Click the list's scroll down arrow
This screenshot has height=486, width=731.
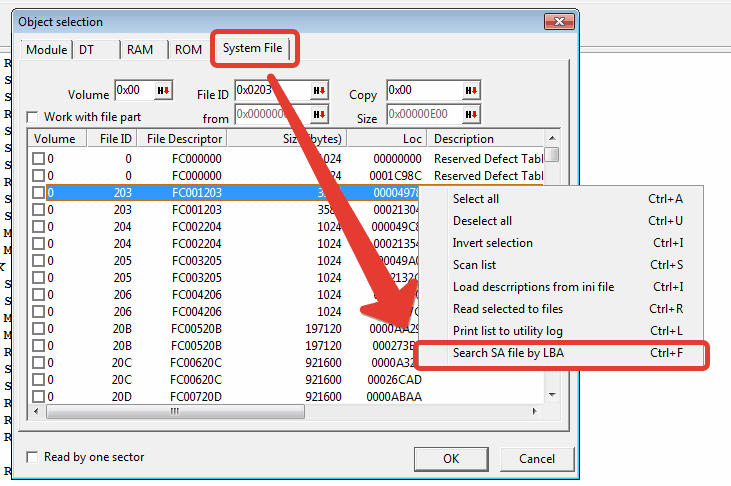[x=552, y=395]
